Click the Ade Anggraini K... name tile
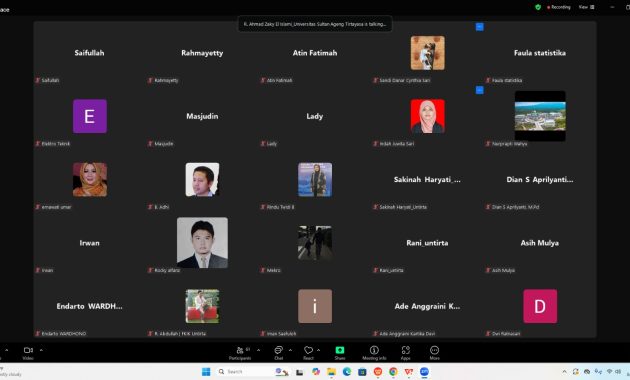630x380 pixels. point(428,306)
